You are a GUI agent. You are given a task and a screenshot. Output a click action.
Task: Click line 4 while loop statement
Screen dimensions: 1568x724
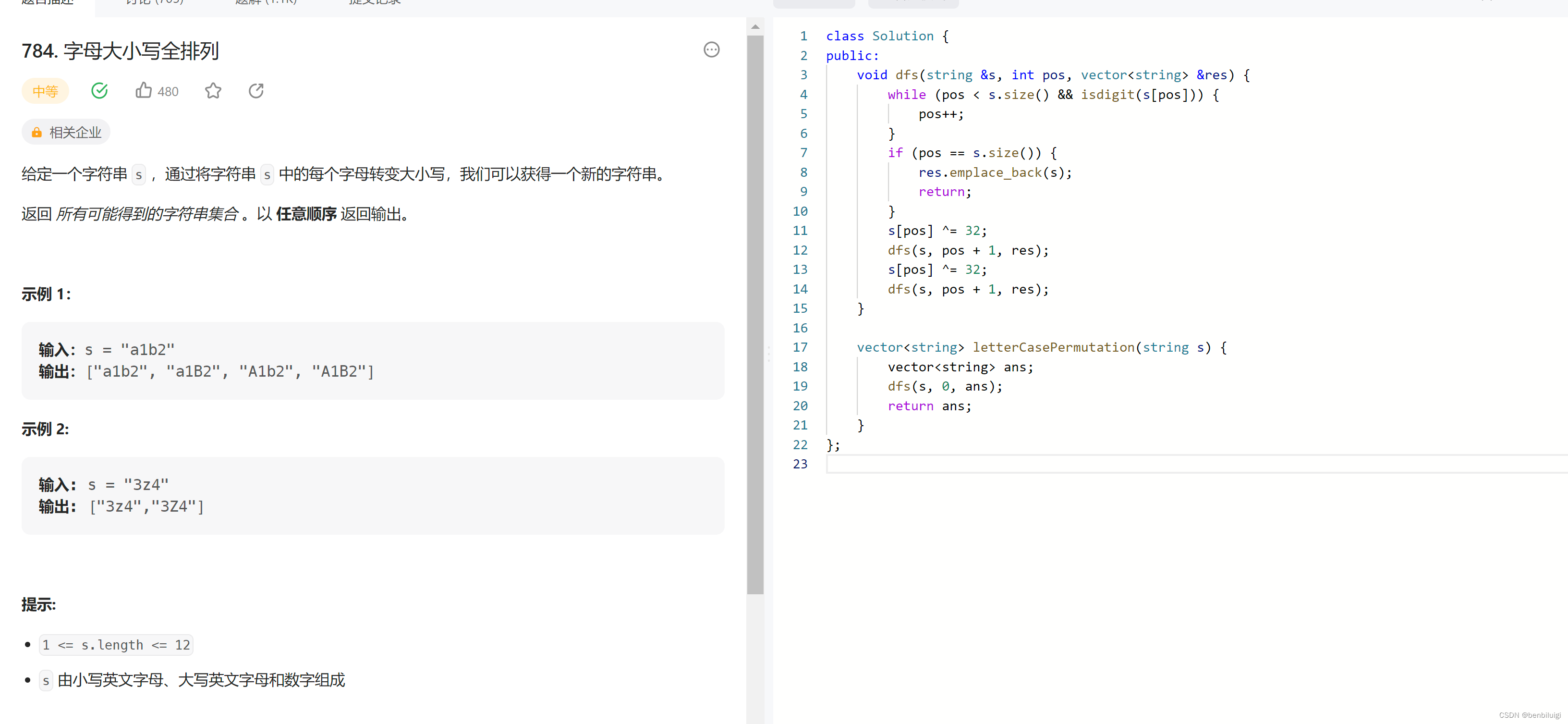1053,95
